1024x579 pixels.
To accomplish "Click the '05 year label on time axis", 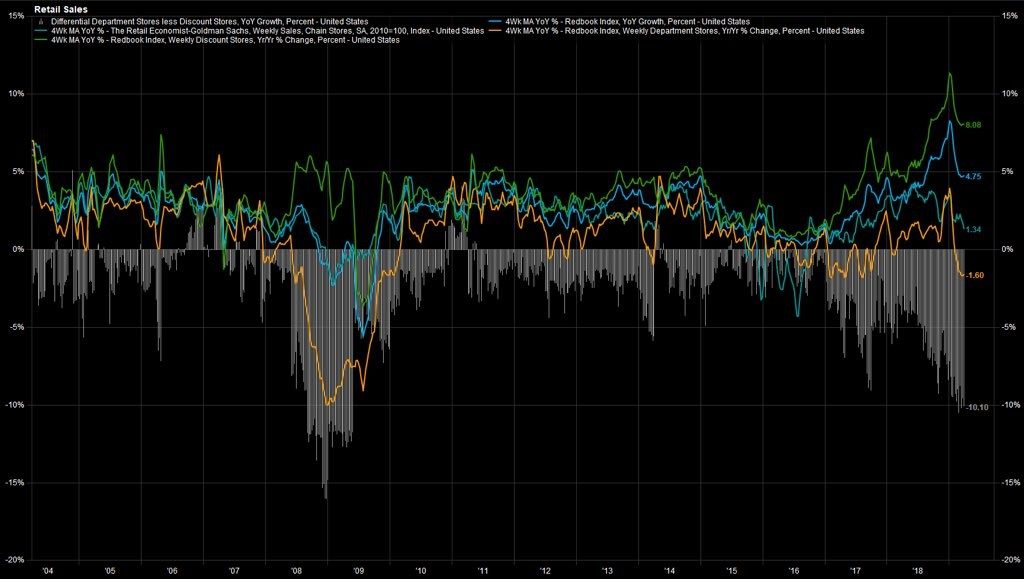I will pyautogui.click(x=110, y=571).
